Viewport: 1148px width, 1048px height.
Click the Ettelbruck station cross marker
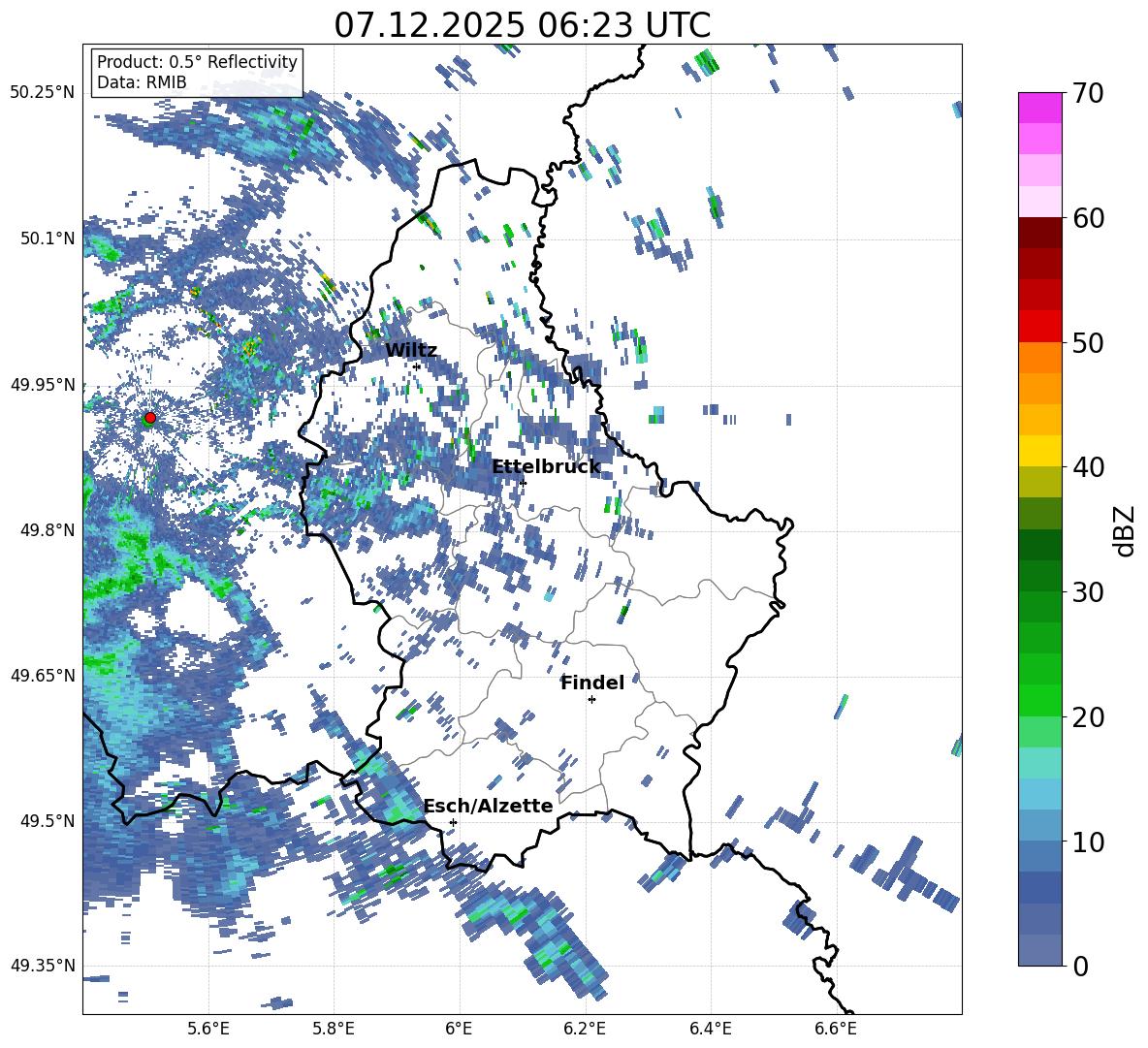(x=523, y=483)
